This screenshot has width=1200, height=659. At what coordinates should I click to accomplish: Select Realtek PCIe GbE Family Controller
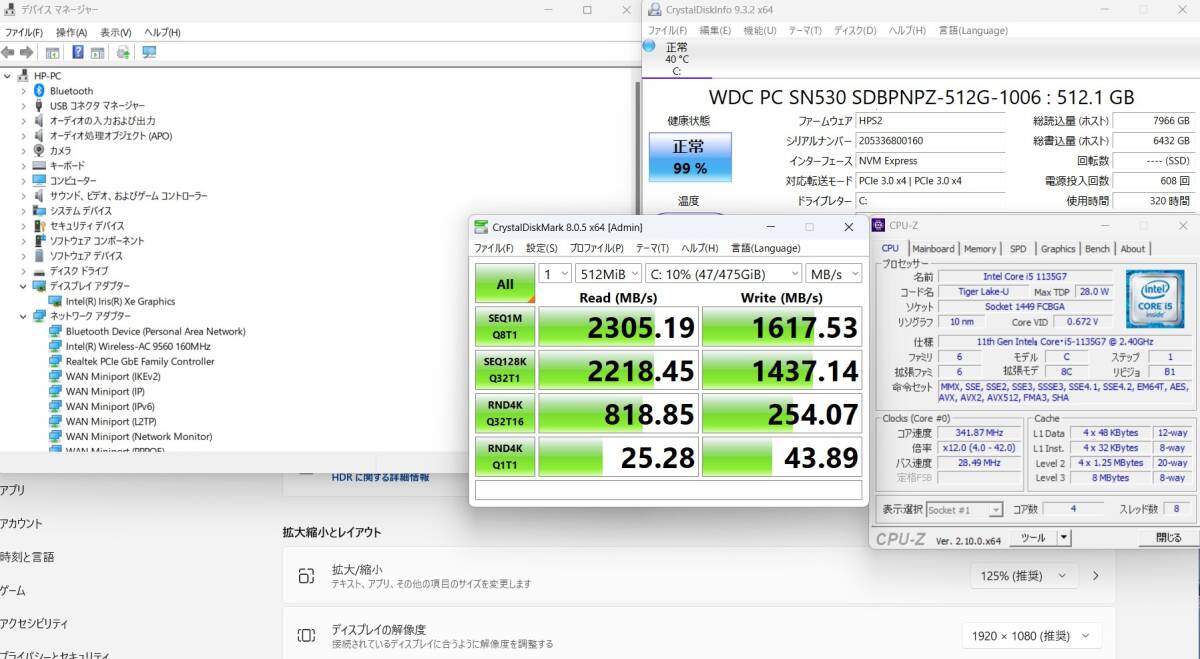coord(139,361)
